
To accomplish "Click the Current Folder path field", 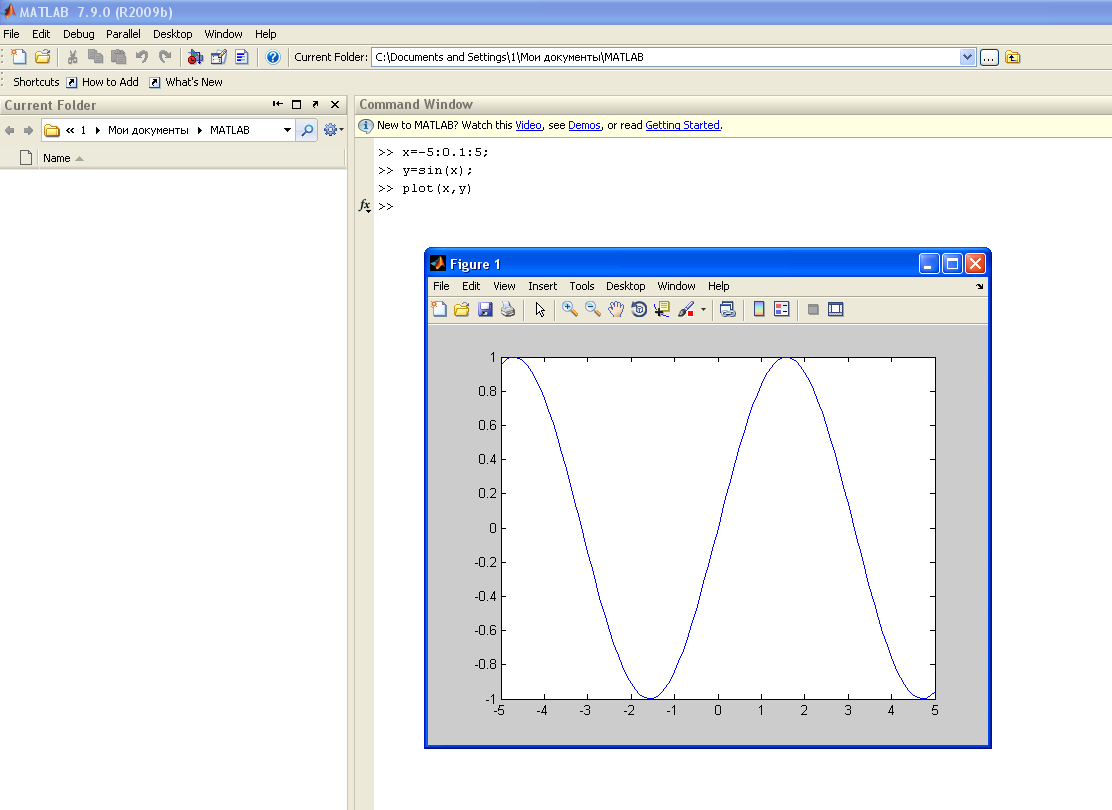I will point(665,57).
